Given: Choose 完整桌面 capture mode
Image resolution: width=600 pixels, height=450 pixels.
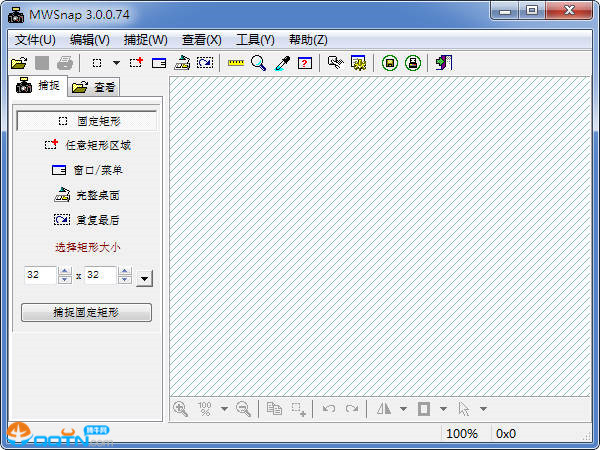Looking at the screenshot, I should pos(87,195).
